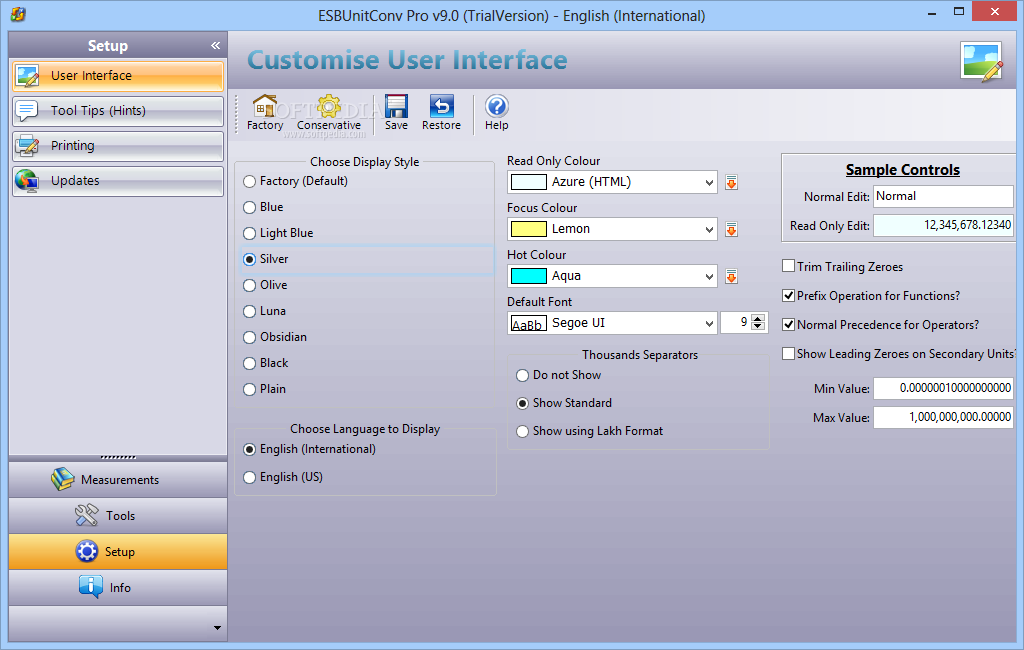Open the Default Font dropdown
1024x650 pixels.
[709, 323]
